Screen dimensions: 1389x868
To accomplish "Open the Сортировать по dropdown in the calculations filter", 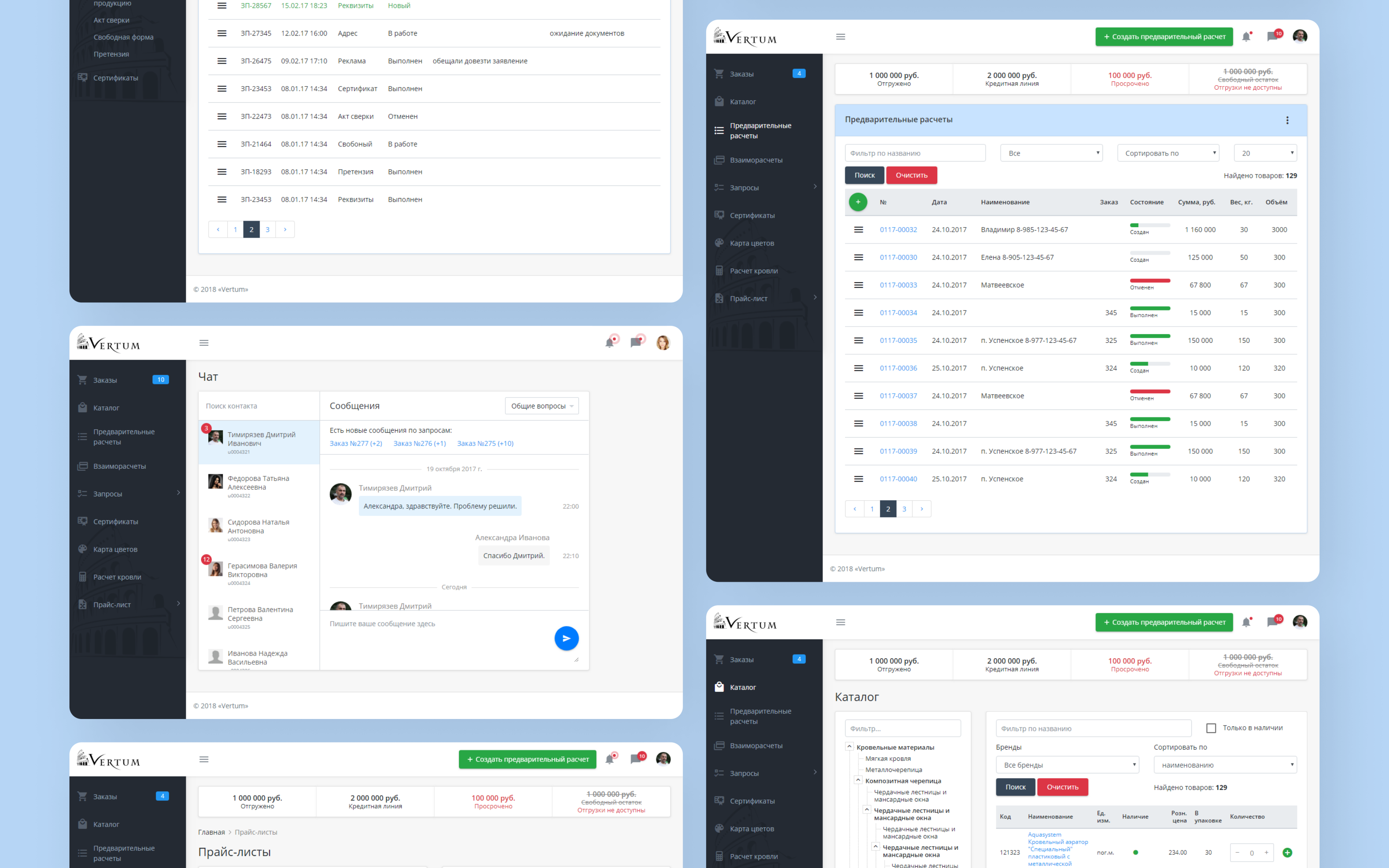I will click(x=1168, y=153).
